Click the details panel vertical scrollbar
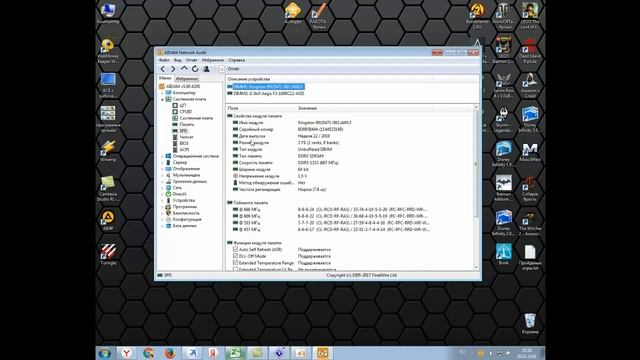 [x=476, y=163]
